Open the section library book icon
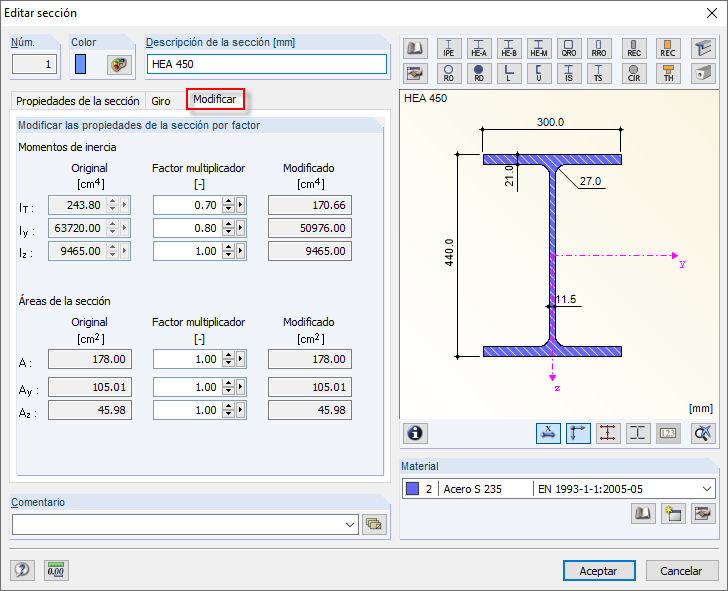 [x=415, y=48]
